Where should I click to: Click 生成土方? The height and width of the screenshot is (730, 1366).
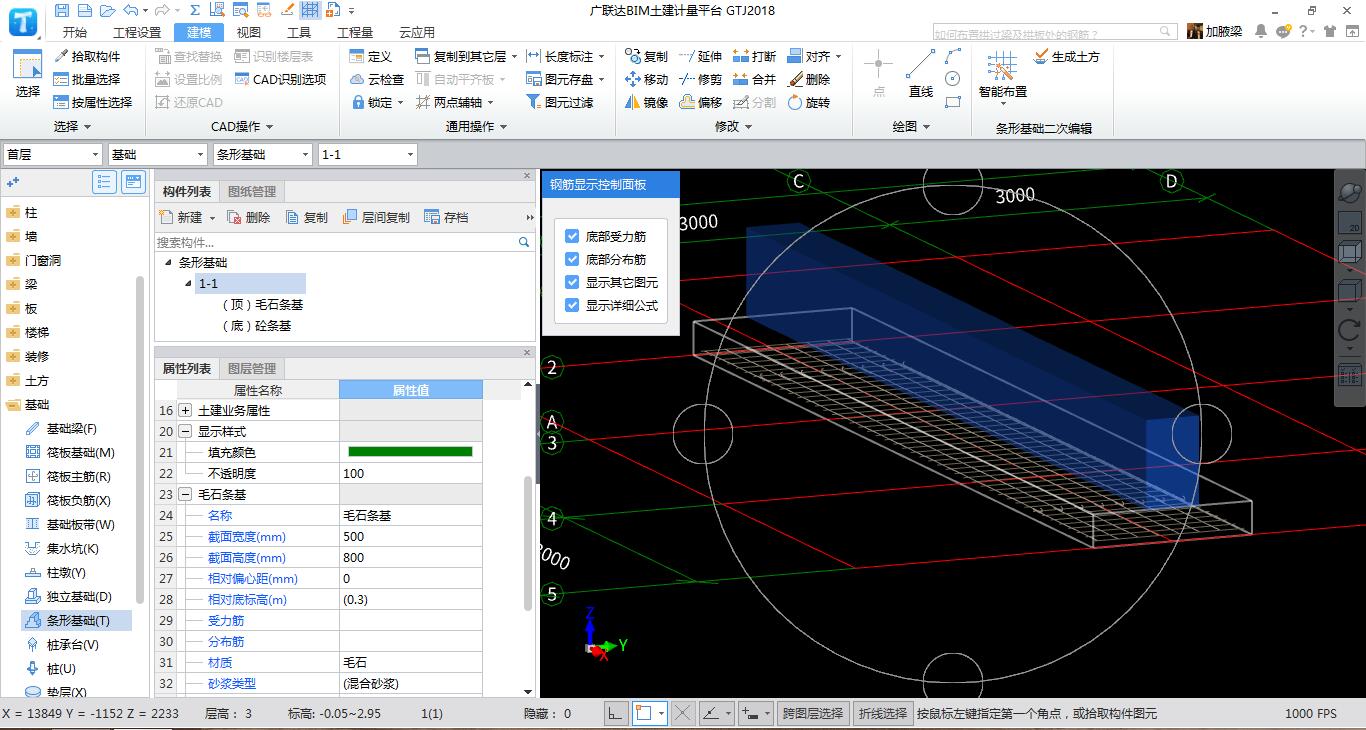coord(1066,56)
